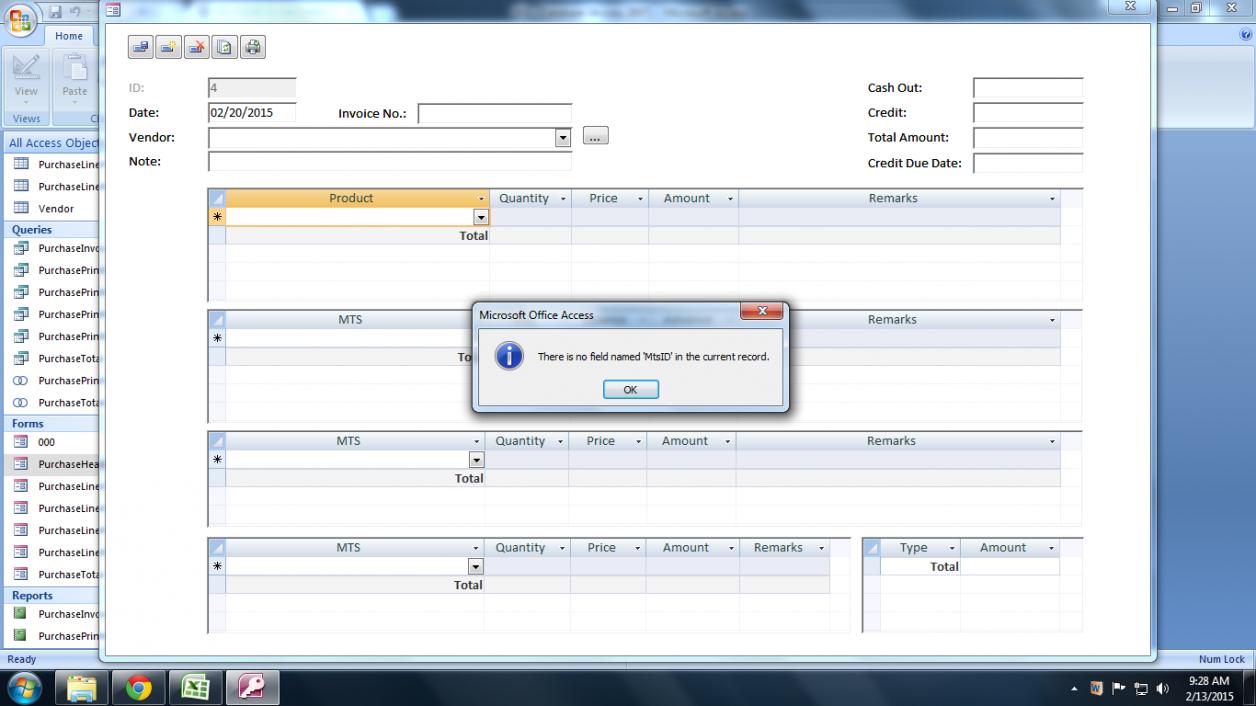Viewport: 1256px width, 706px height.
Task: Click the Print record icon
Action: coord(253,47)
